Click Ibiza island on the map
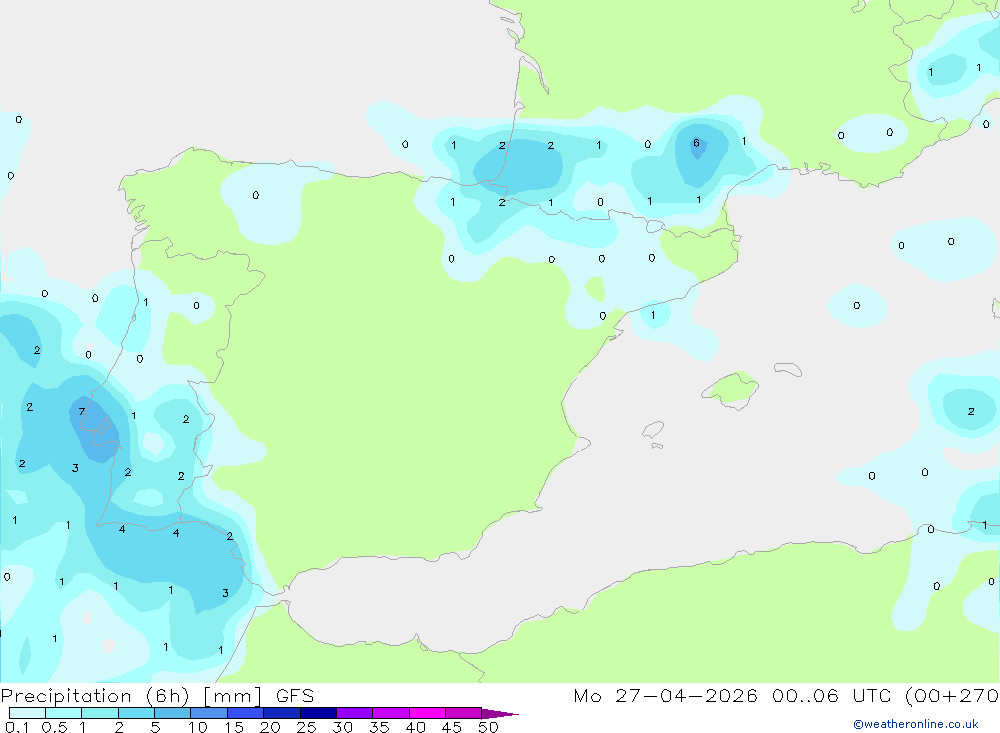The image size is (1000, 733). 653,429
